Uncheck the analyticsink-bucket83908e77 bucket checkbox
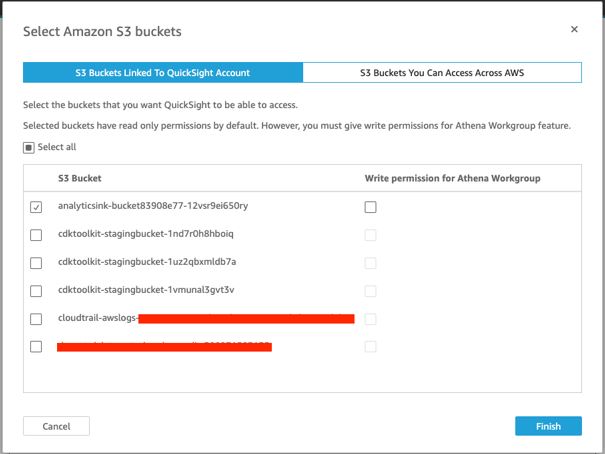This screenshot has height=454, width=605. [36, 207]
